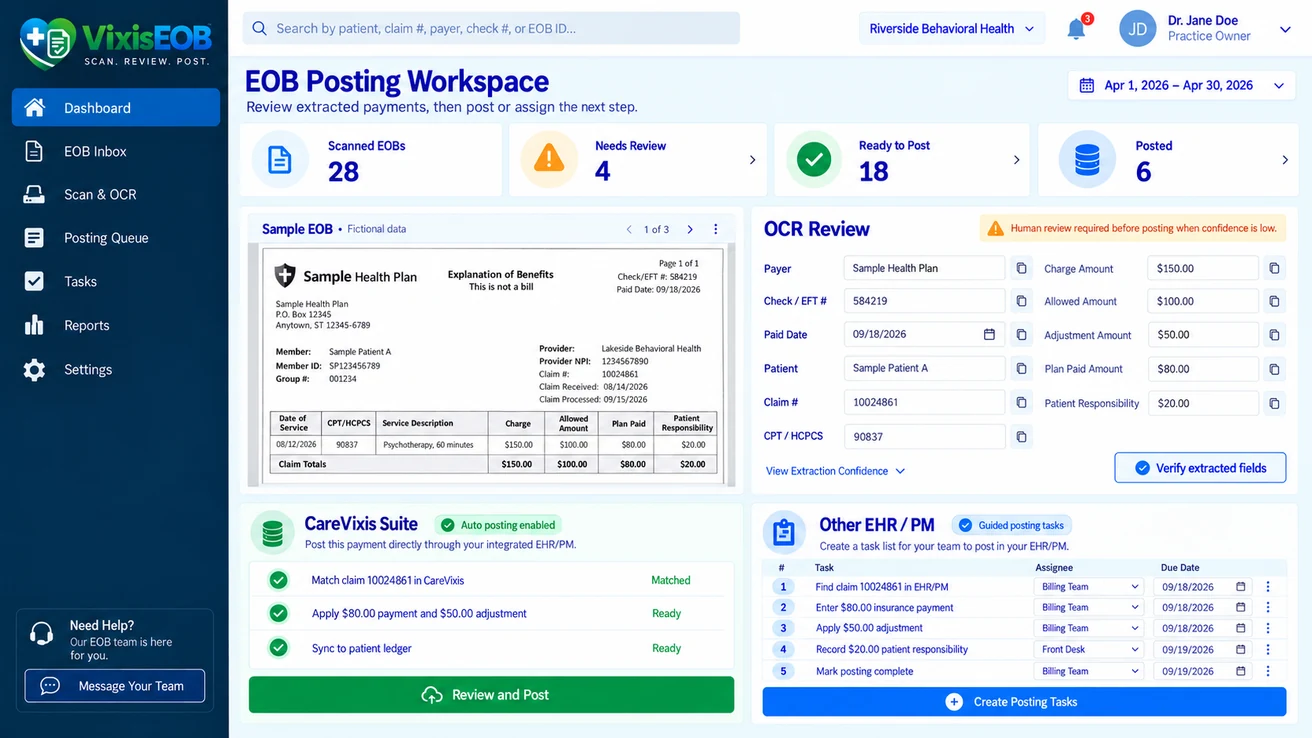The height and width of the screenshot is (738, 1312).
Task: Open the Paid Date calendar picker
Action: [x=989, y=335]
